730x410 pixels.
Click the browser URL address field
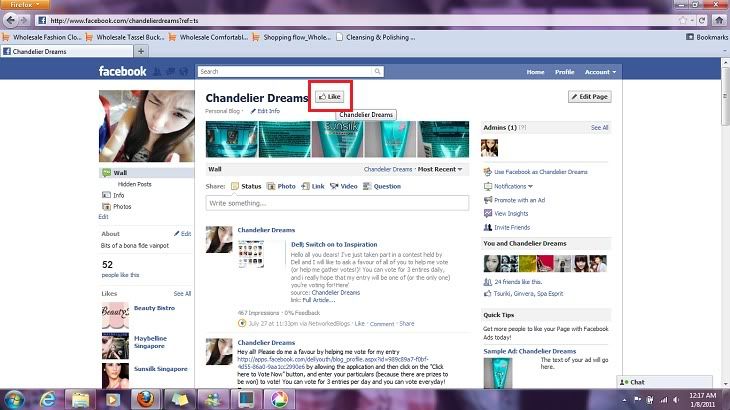point(356,20)
